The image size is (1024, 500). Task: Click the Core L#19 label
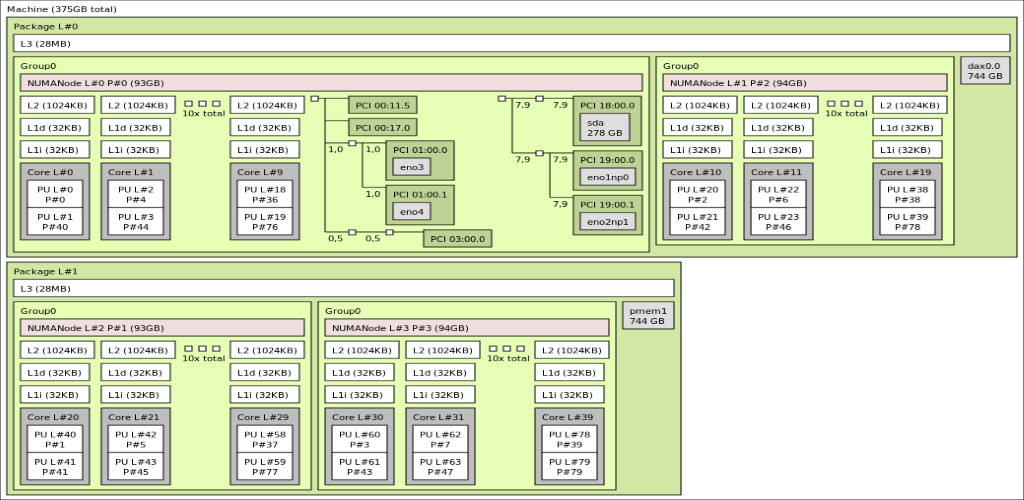906,172
